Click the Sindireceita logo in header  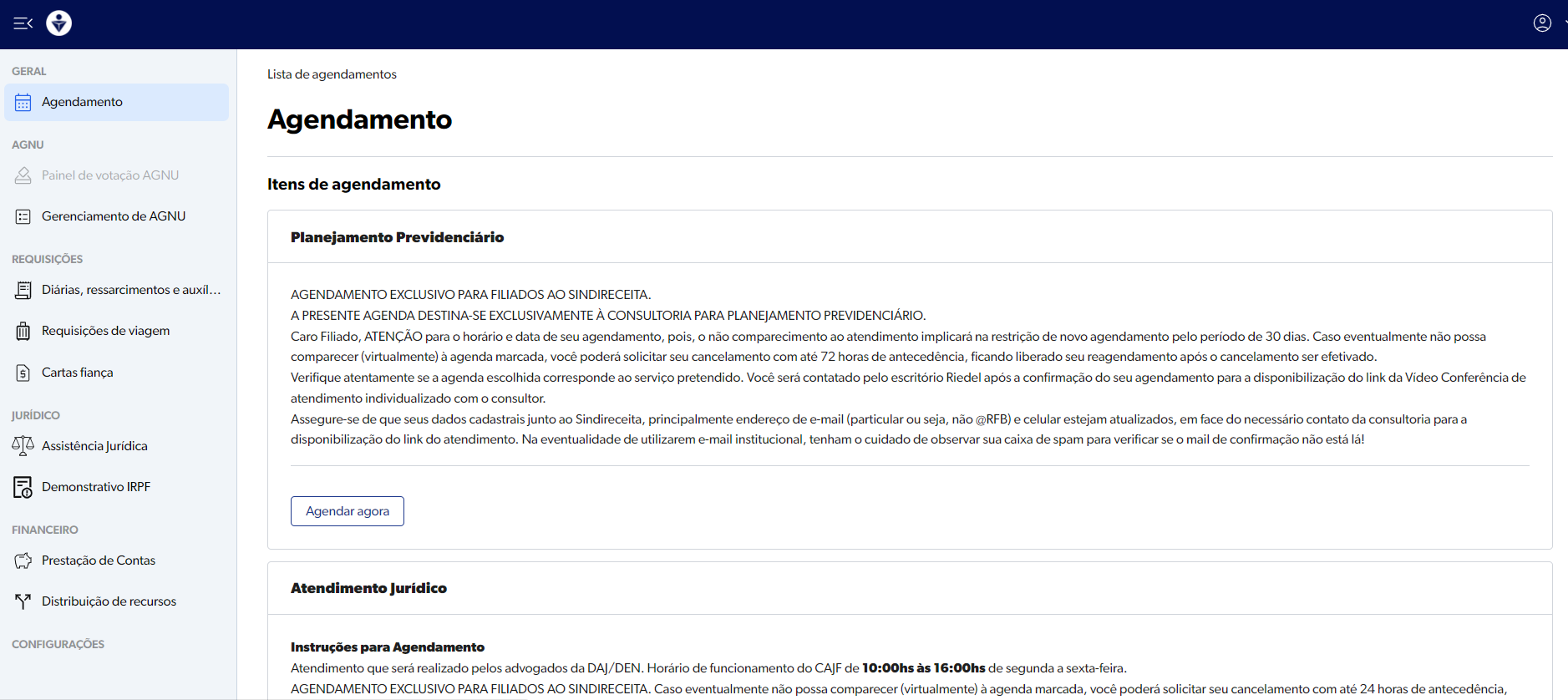58,23
